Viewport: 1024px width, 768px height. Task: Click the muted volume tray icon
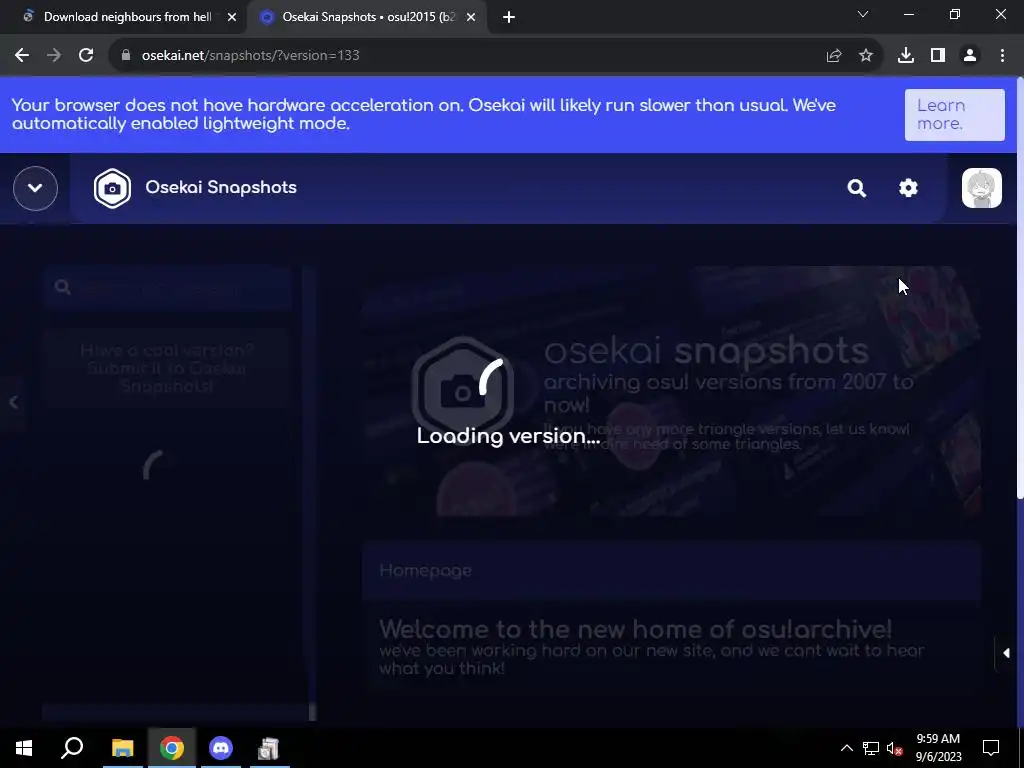point(895,748)
